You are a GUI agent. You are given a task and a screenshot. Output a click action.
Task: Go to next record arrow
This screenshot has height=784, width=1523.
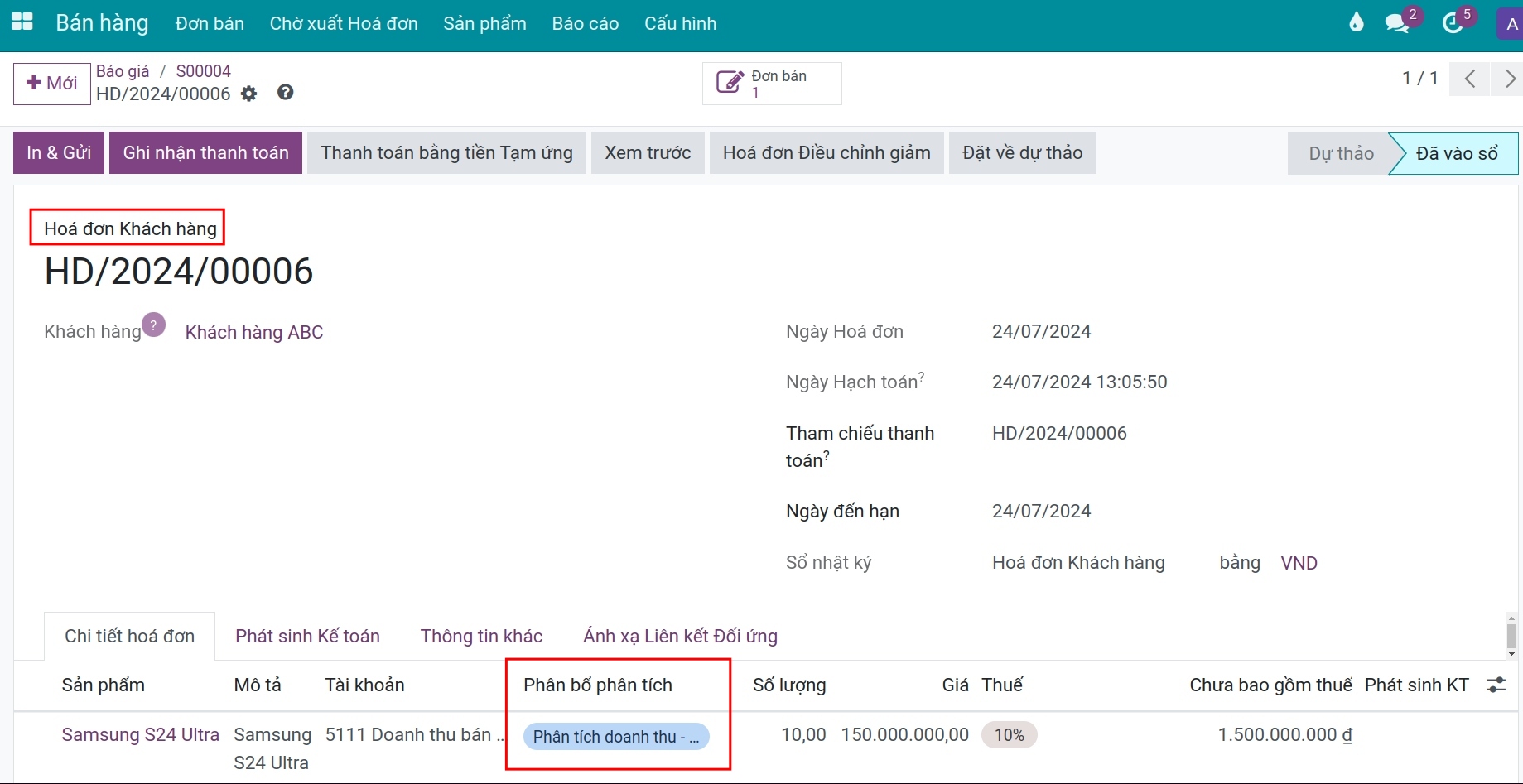[x=1508, y=79]
